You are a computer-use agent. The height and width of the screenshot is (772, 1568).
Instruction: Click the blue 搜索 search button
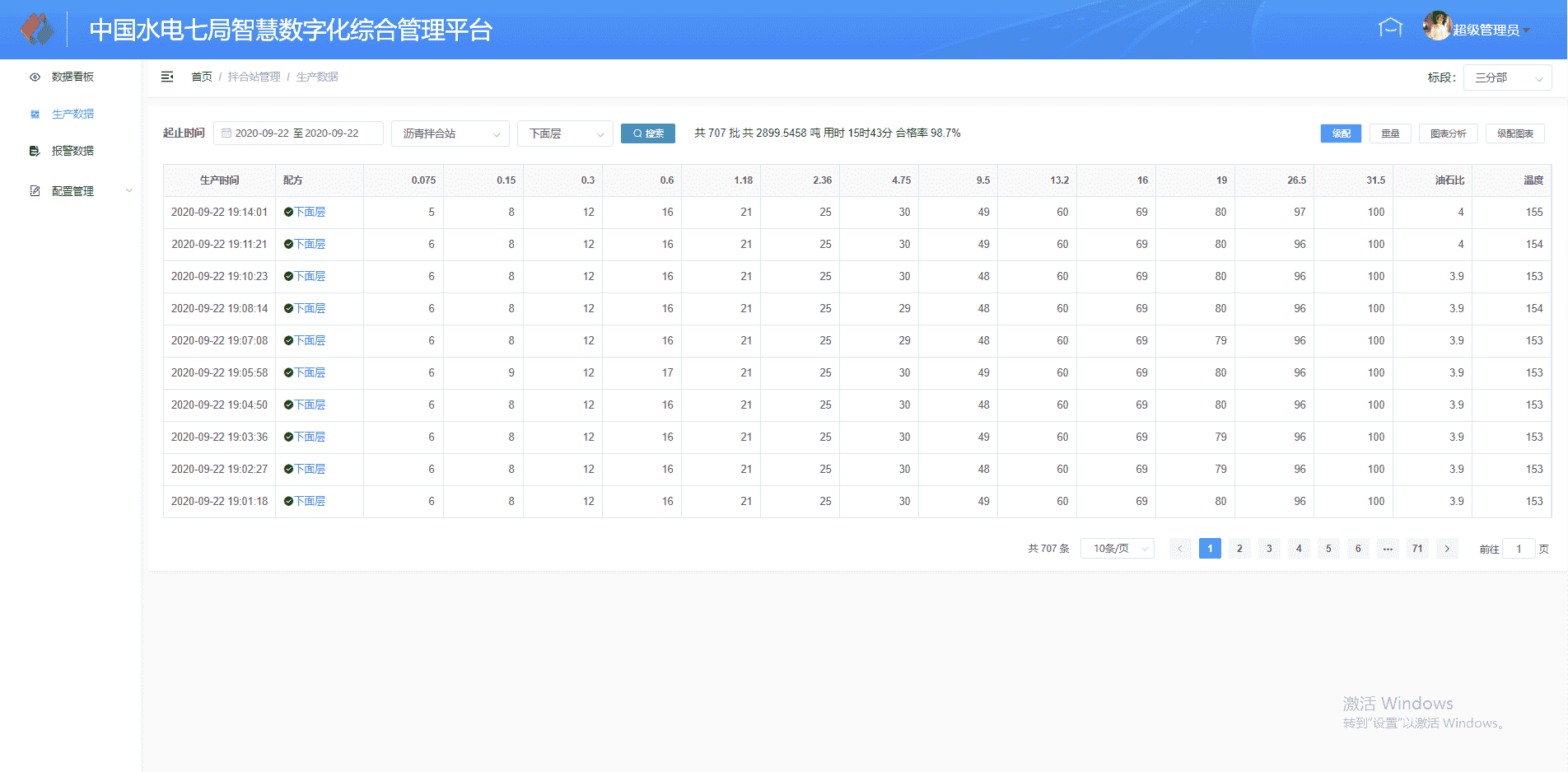tap(648, 133)
